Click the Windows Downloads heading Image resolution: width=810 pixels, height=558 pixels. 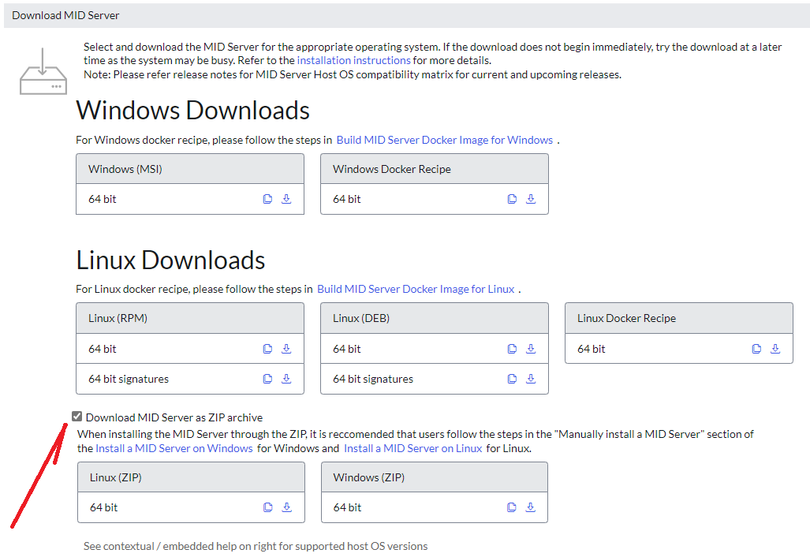click(x=193, y=110)
